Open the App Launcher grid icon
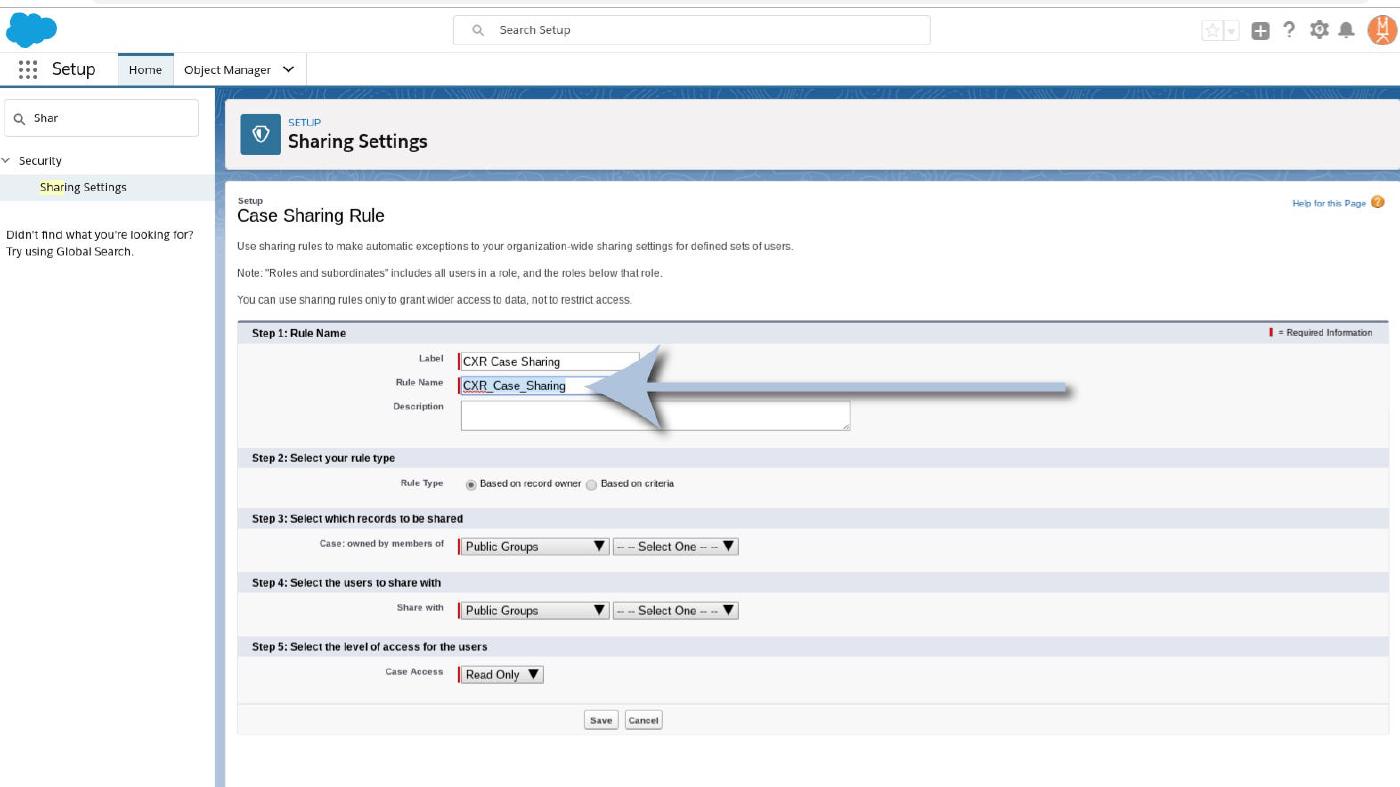Viewport: 1400px width, 787px height. pyautogui.click(x=28, y=70)
